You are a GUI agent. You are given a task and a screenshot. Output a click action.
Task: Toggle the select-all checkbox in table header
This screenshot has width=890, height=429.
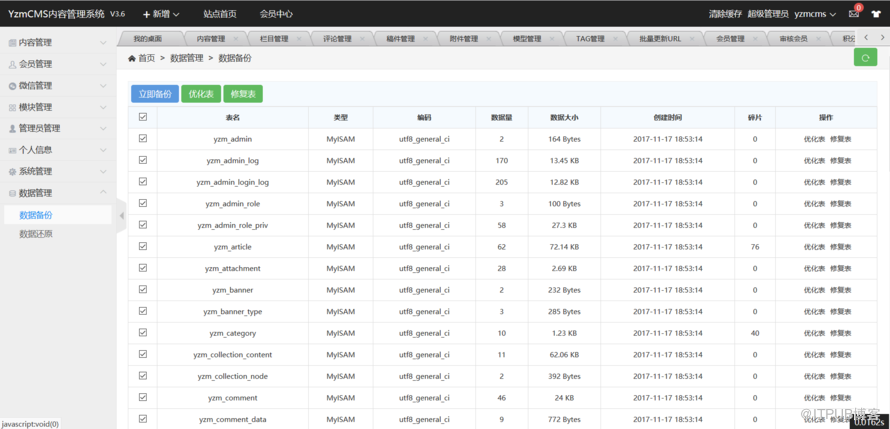pos(142,116)
